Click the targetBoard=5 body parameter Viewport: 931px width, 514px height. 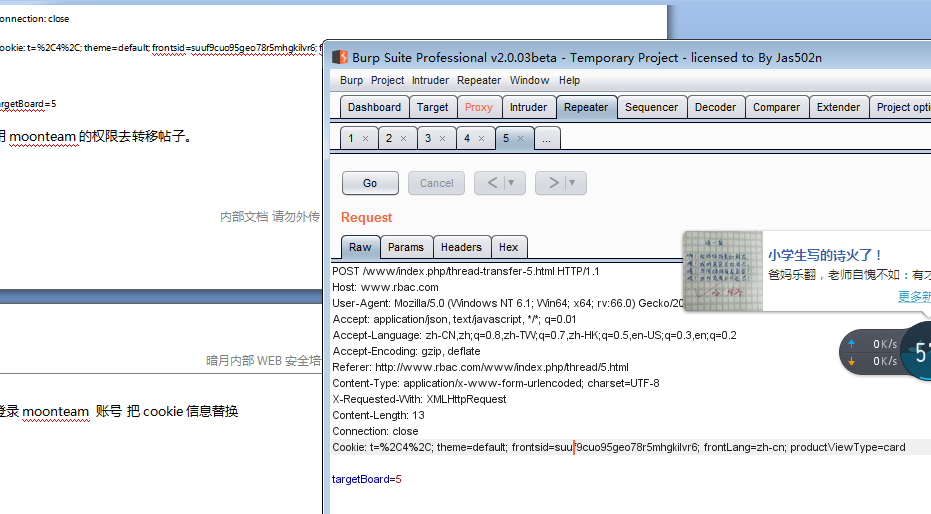[366, 479]
